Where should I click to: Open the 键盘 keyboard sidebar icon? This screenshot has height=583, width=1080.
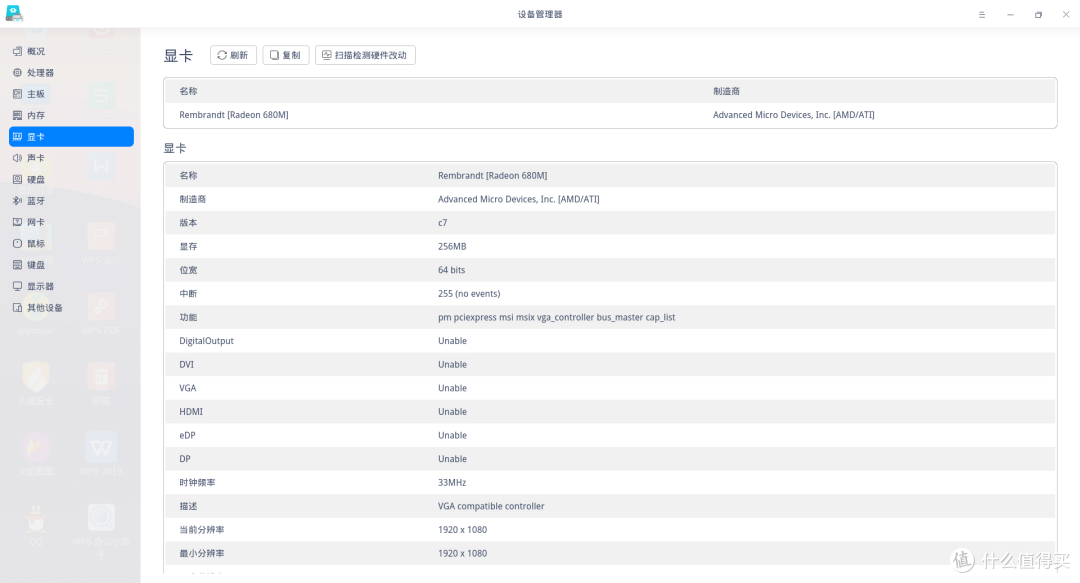[x=17, y=265]
